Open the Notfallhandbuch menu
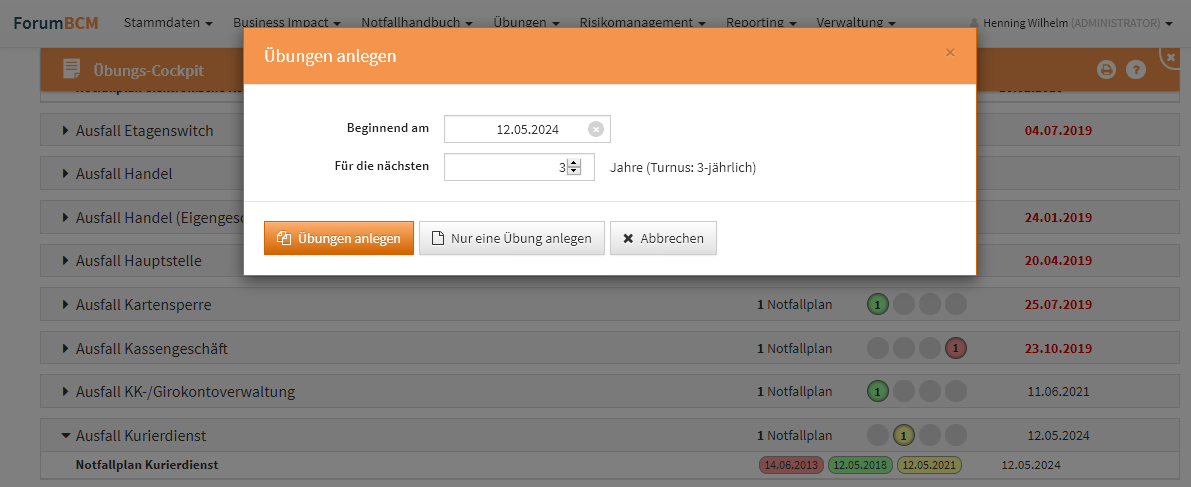The image size is (1191, 487). (x=417, y=23)
